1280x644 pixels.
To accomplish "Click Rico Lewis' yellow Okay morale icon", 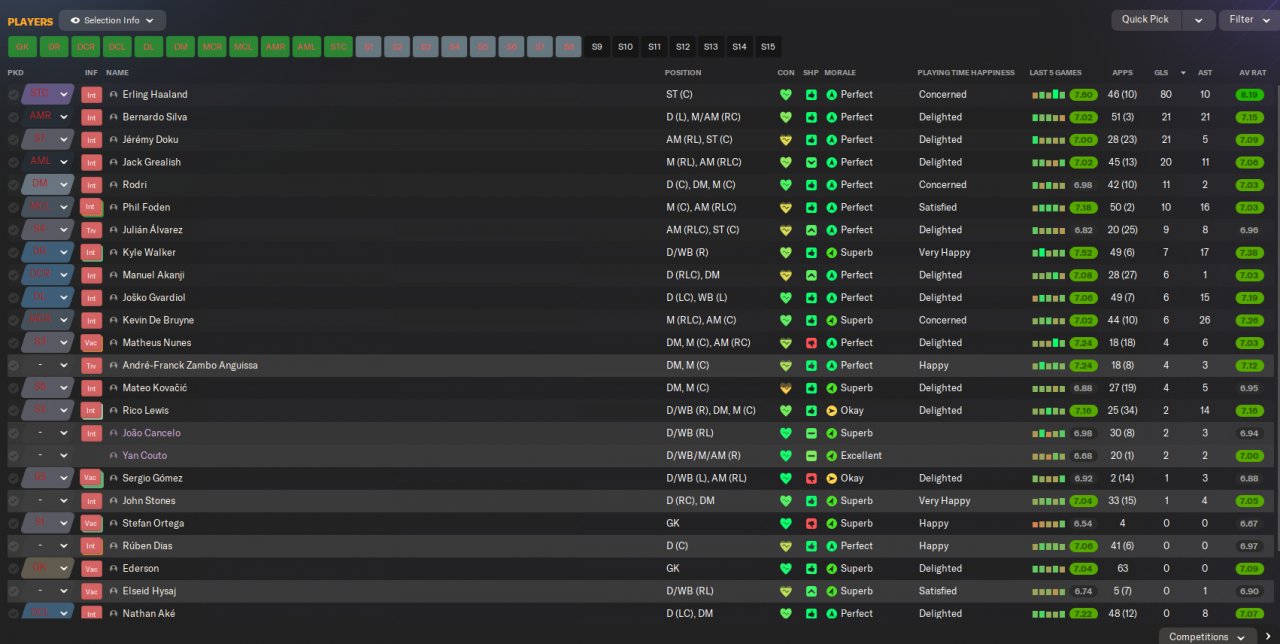I will click(832, 410).
